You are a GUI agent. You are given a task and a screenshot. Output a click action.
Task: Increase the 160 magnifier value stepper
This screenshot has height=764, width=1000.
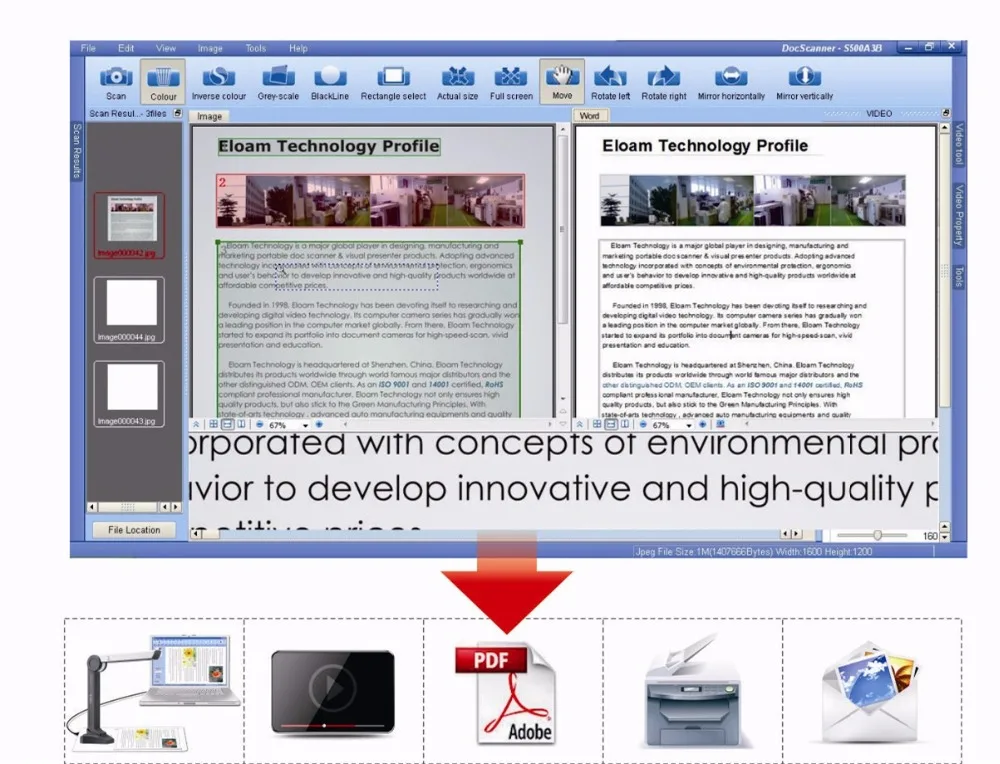(945, 527)
